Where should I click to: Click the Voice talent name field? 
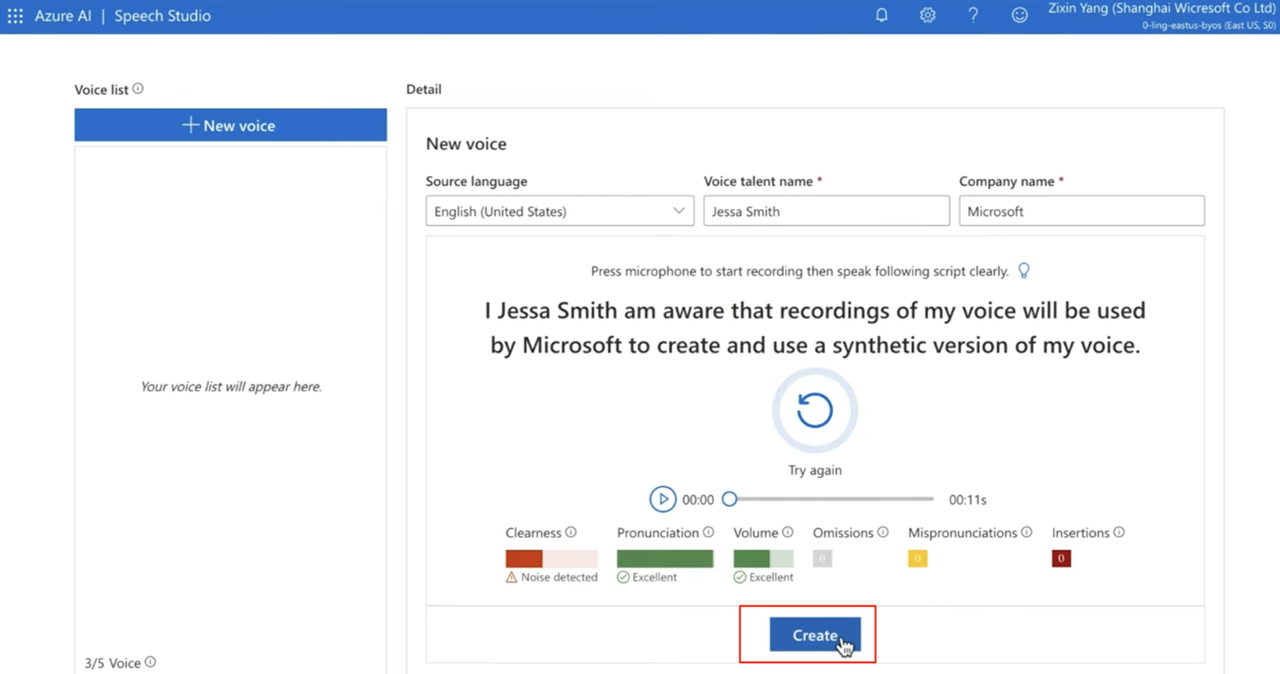click(826, 211)
